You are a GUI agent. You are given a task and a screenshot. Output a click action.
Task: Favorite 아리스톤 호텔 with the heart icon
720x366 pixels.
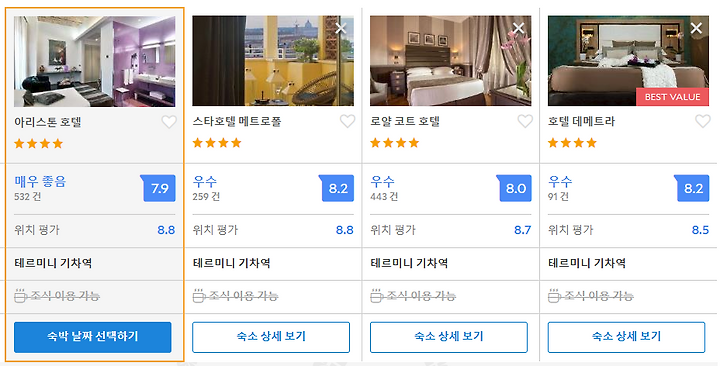pos(169,122)
